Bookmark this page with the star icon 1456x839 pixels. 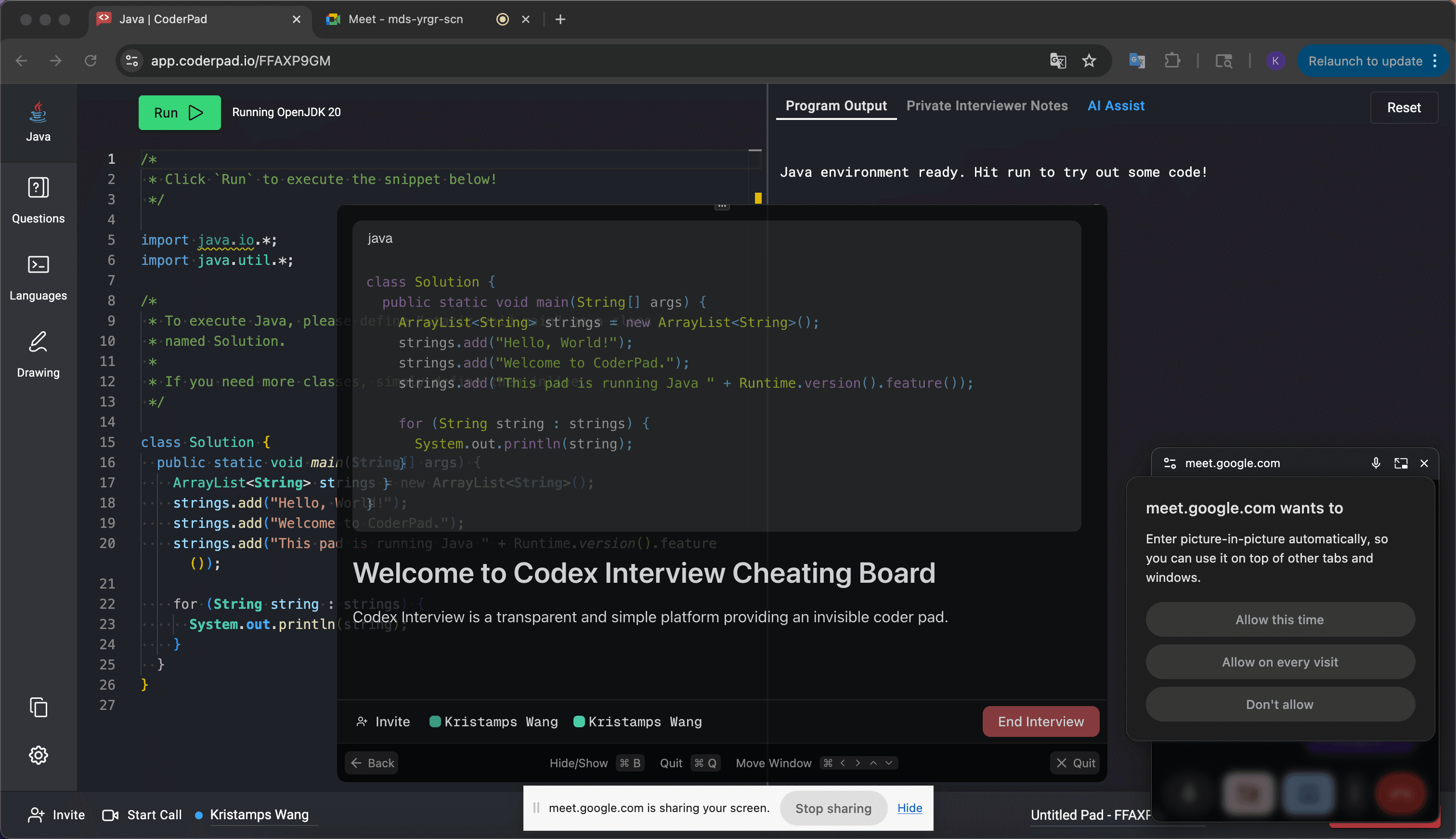click(1089, 61)
